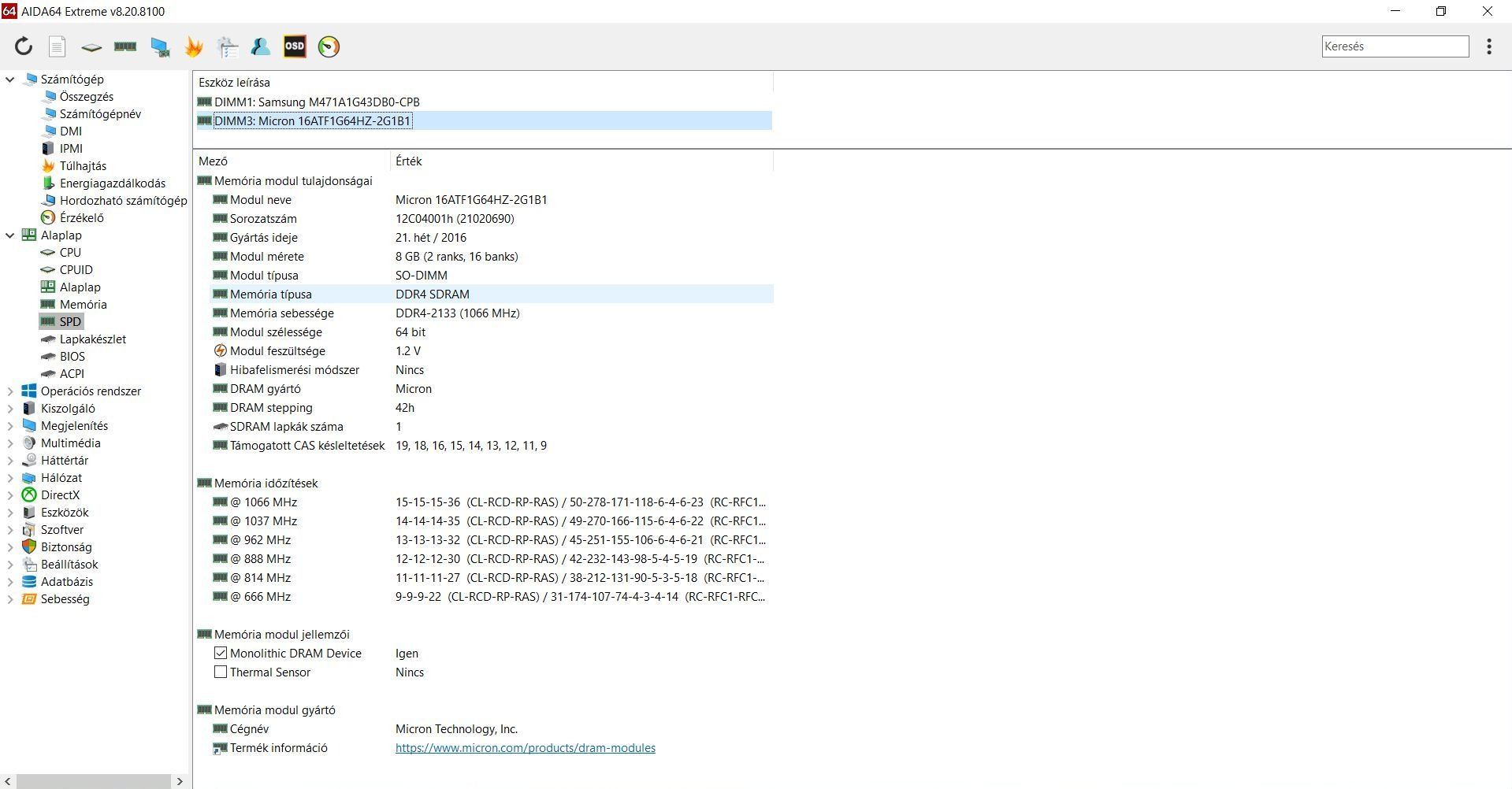1512x789 pixels.
Task: Expand the Megjelenítés node
Action: click(10, 426)
